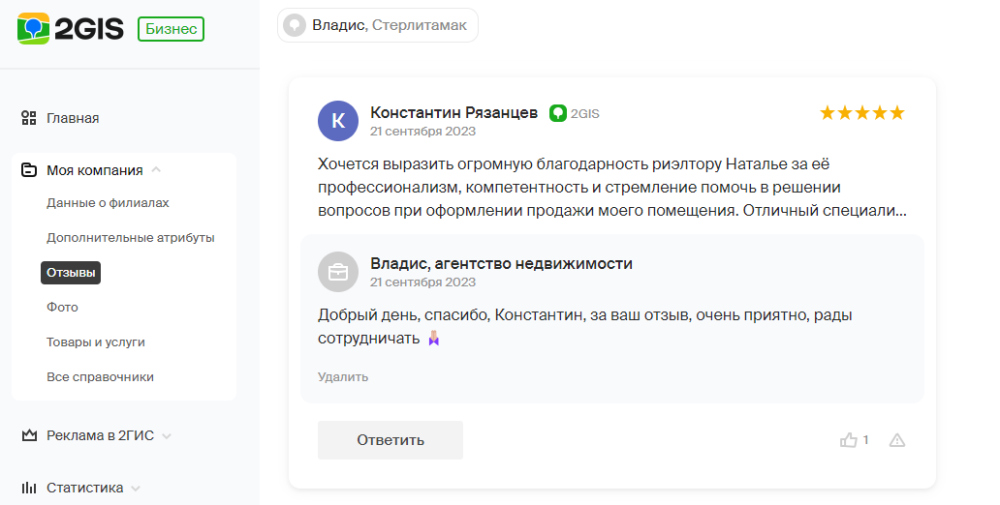Image resolution: width=1000 pixels, height=505 pixels.
Task: Collapse the Моя компания section chevron
Action: pyautogui.click(x=156, y=170)
